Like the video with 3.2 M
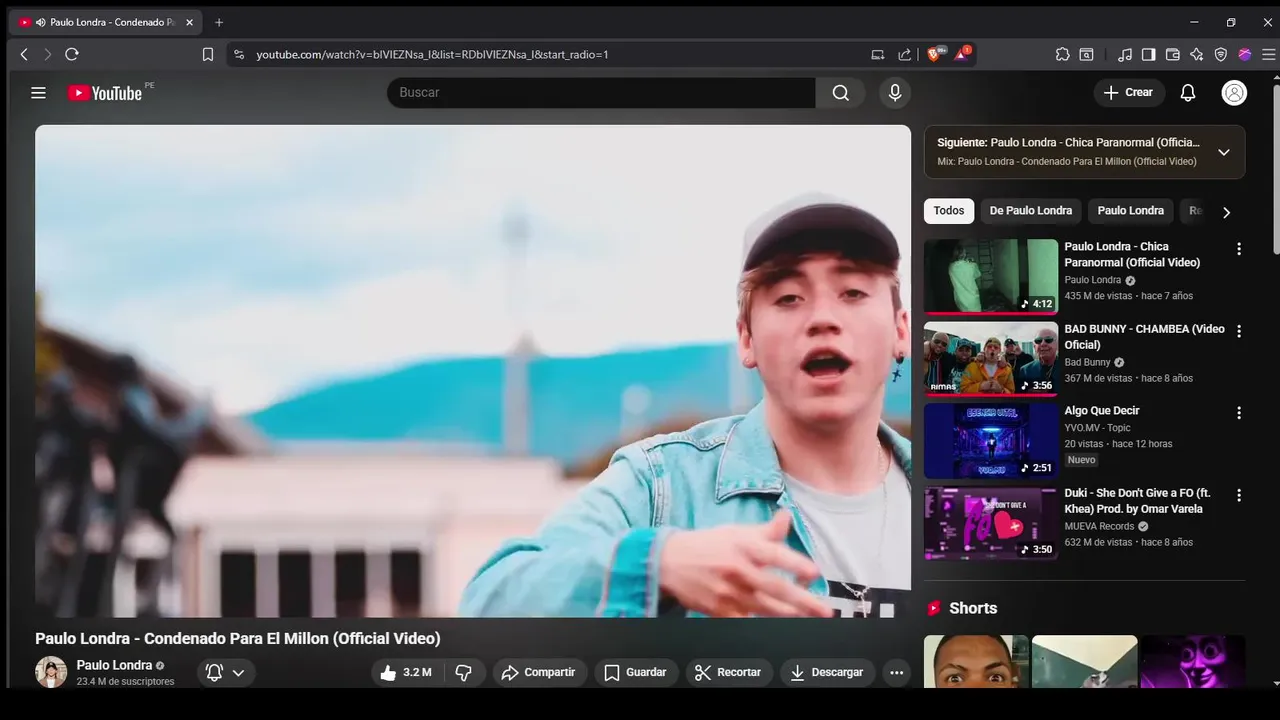 [x=406, y=673]
